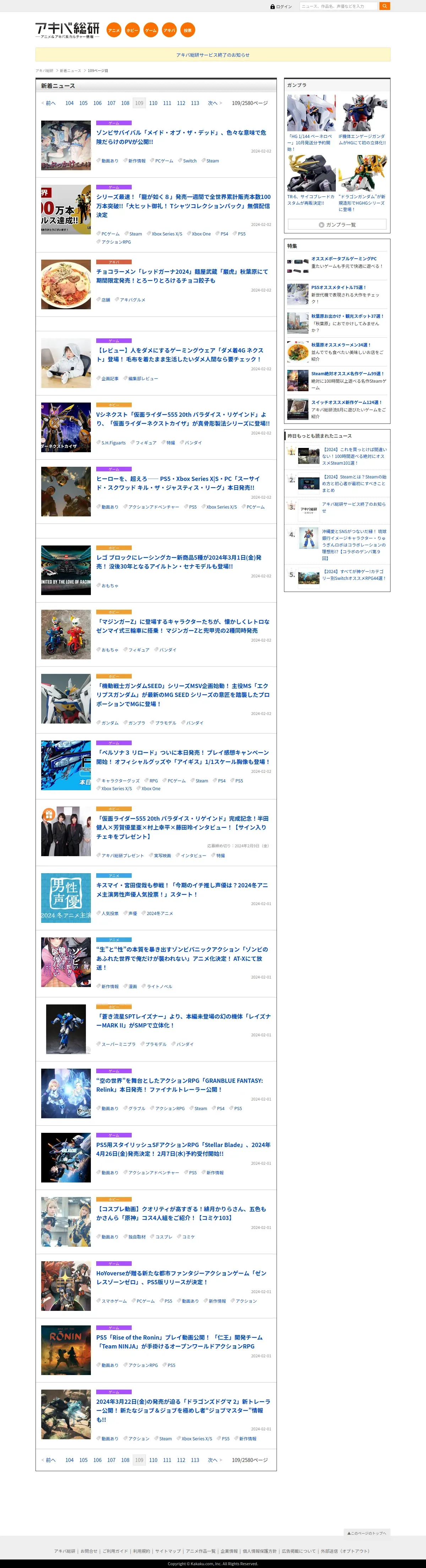Focus the news search input field
This screenshot has width=426, height=1568.
tap(338, 6)
